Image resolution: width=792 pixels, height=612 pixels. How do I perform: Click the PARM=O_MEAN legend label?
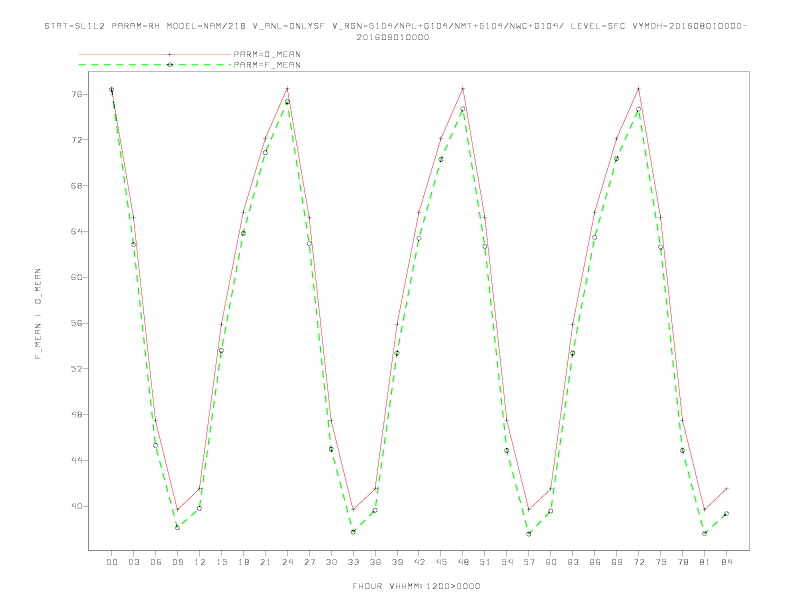pos(267,54)
